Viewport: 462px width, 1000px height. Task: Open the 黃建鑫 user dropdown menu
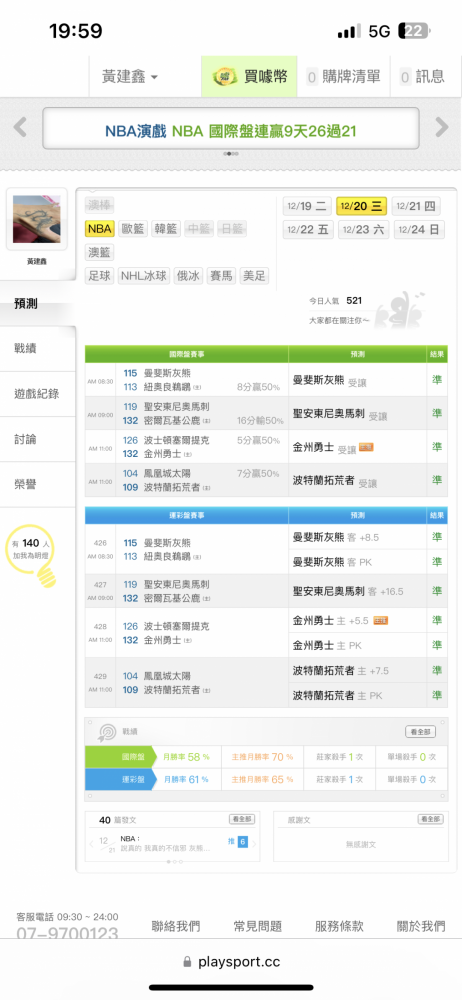[x=130, y=77]
